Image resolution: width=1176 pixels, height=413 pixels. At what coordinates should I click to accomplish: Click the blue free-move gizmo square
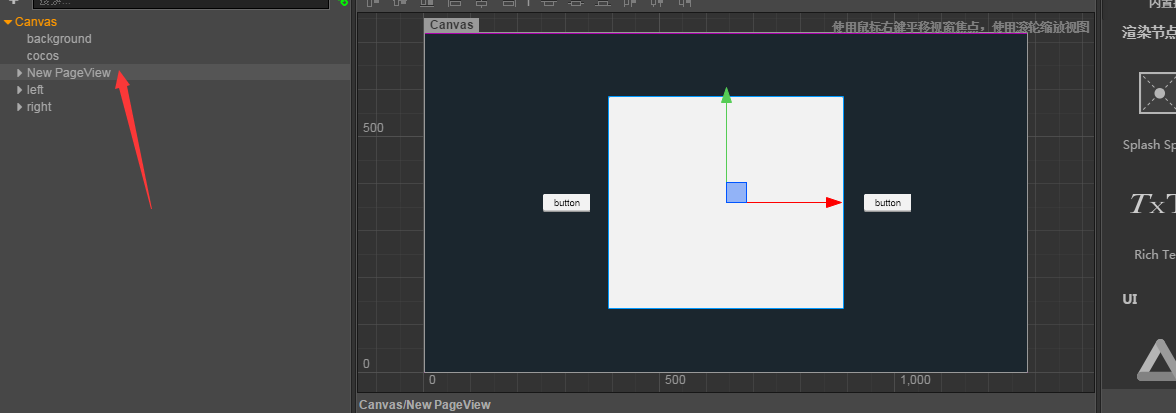pos(736,192)
